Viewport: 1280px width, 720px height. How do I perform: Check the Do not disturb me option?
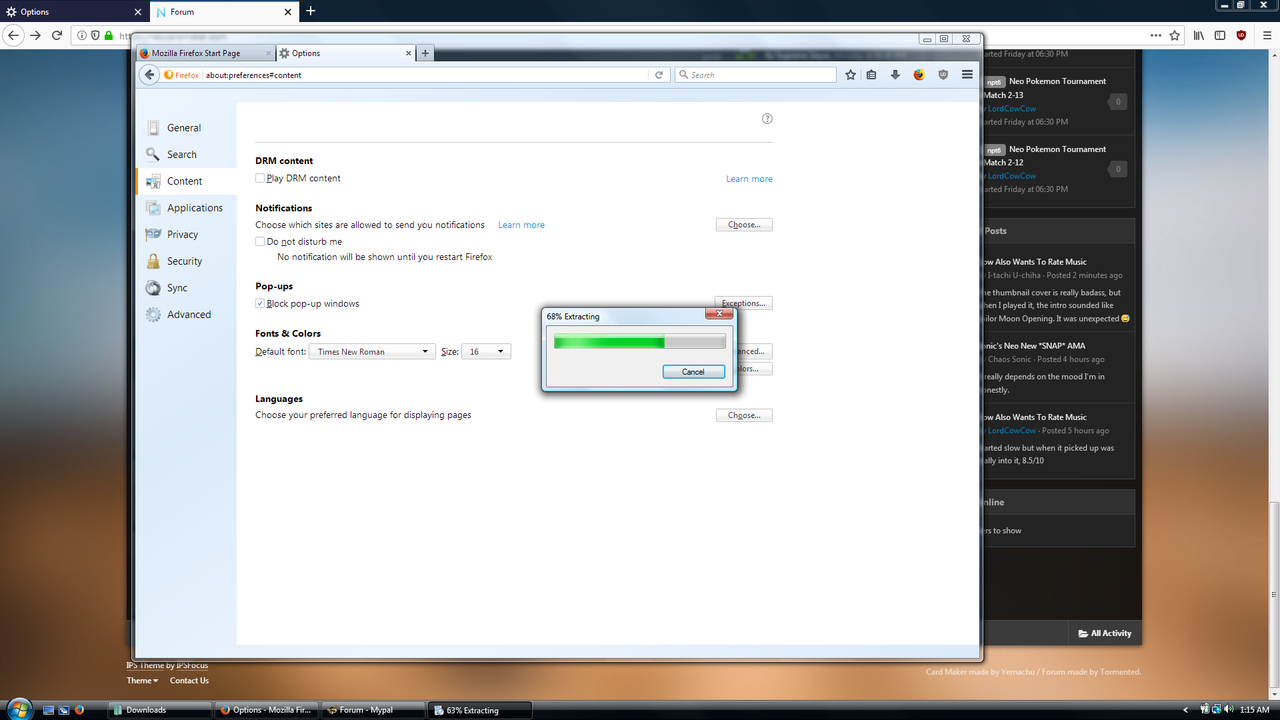(x=259, y=241)
